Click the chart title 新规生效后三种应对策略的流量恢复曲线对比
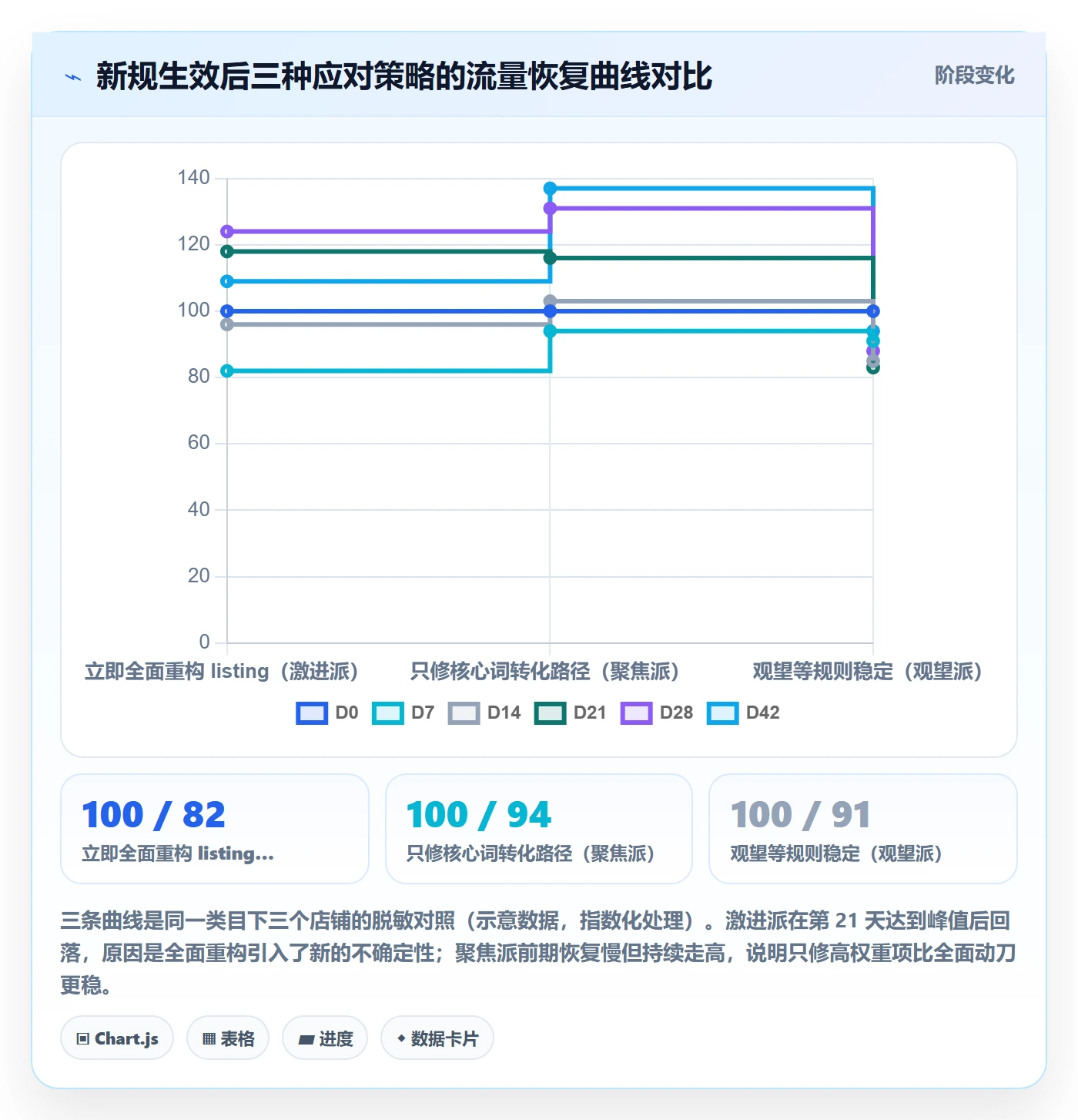1078x1120 pixels. (404, 76)
